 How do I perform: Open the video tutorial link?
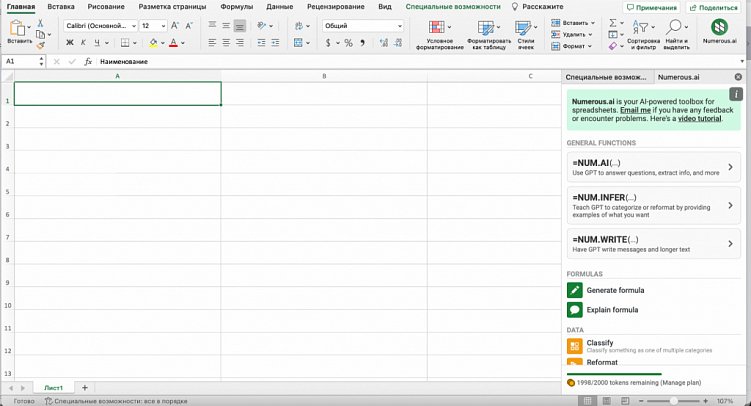[699, 118]
